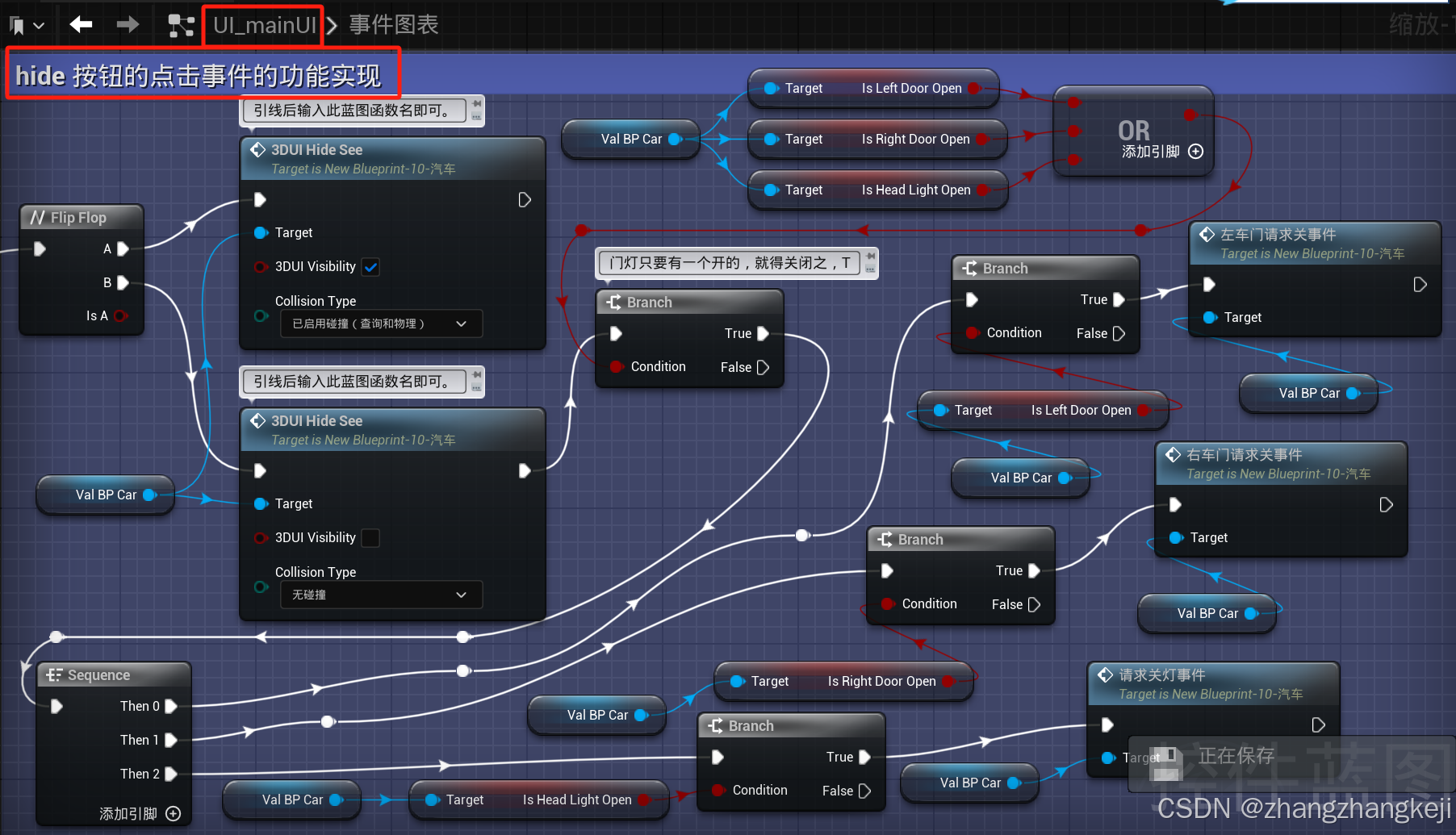Open the UI_mainUI breadcrumb
This screenshot has width=1456, height=835.
265,25
